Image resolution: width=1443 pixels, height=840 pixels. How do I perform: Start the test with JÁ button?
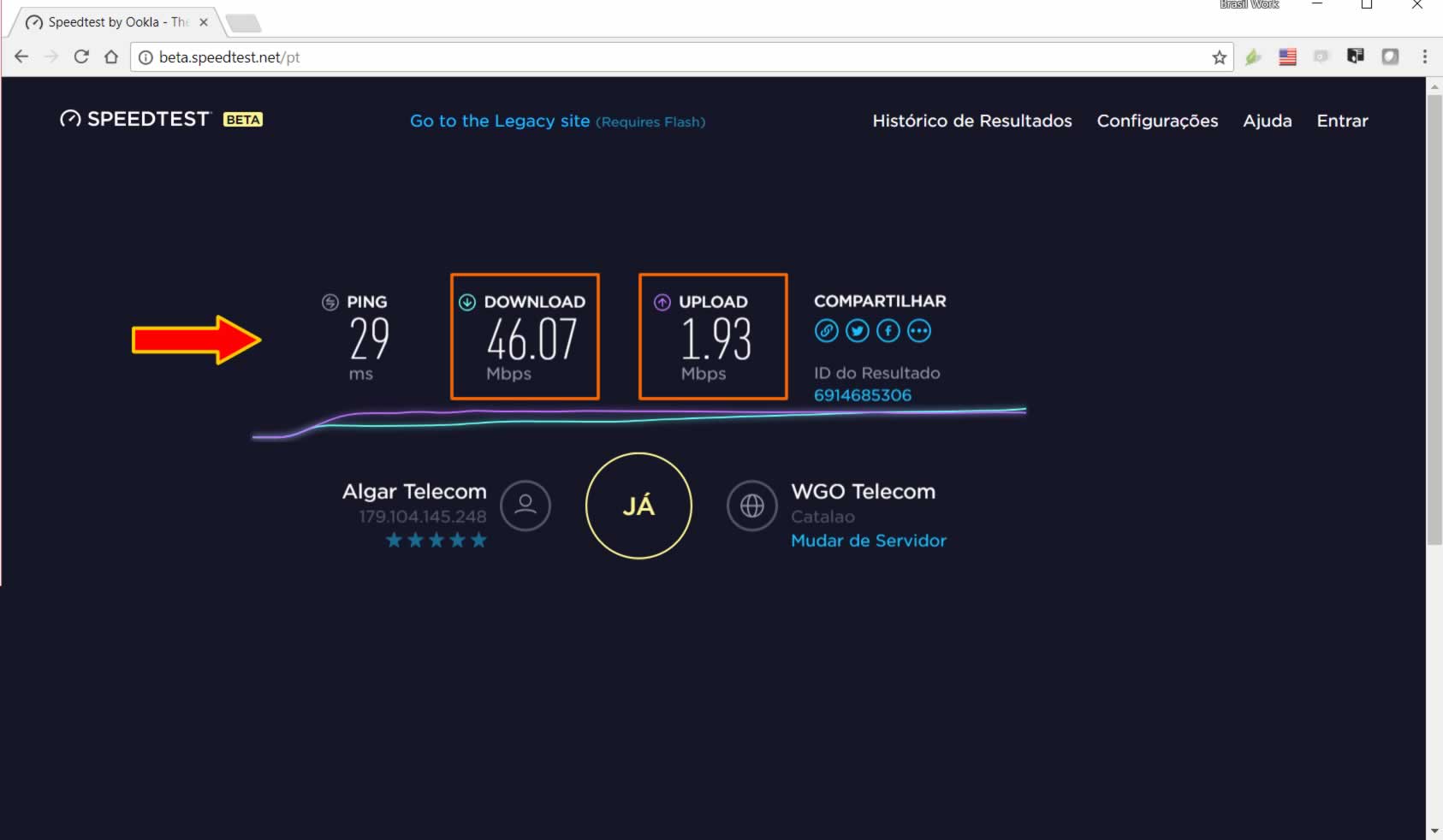(638, 506)
